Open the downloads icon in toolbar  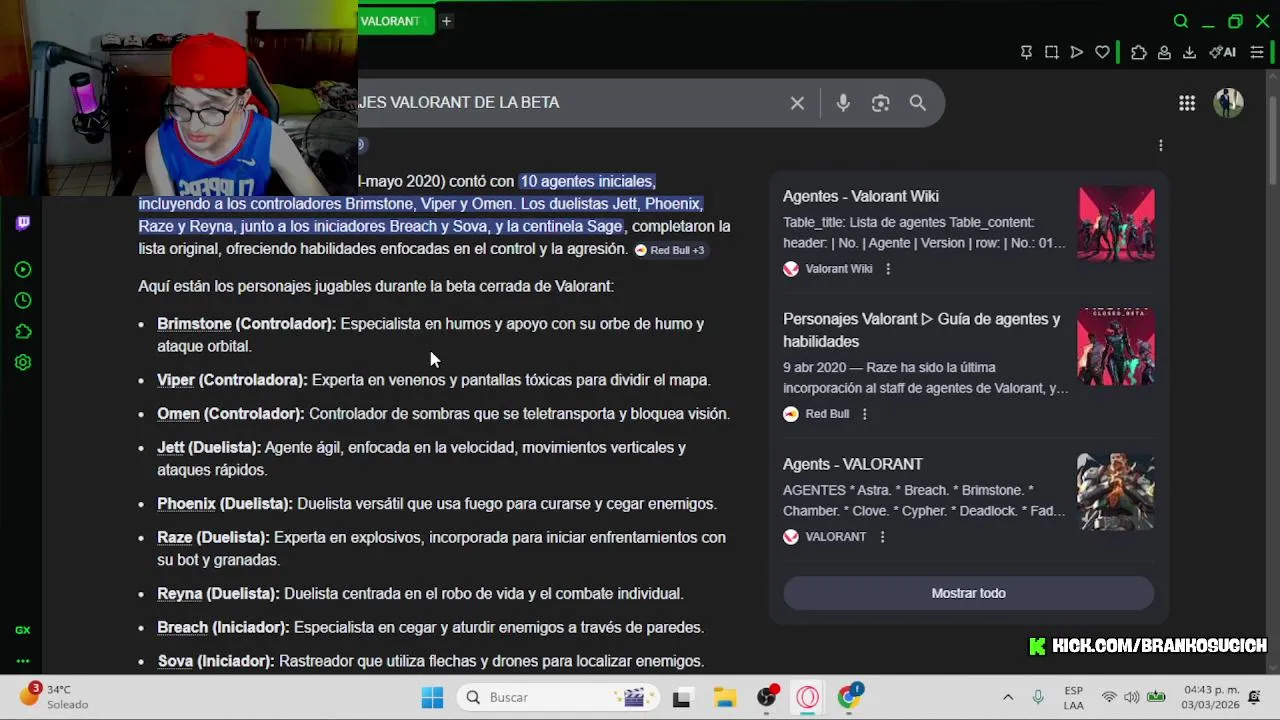tap(1189, 52)
